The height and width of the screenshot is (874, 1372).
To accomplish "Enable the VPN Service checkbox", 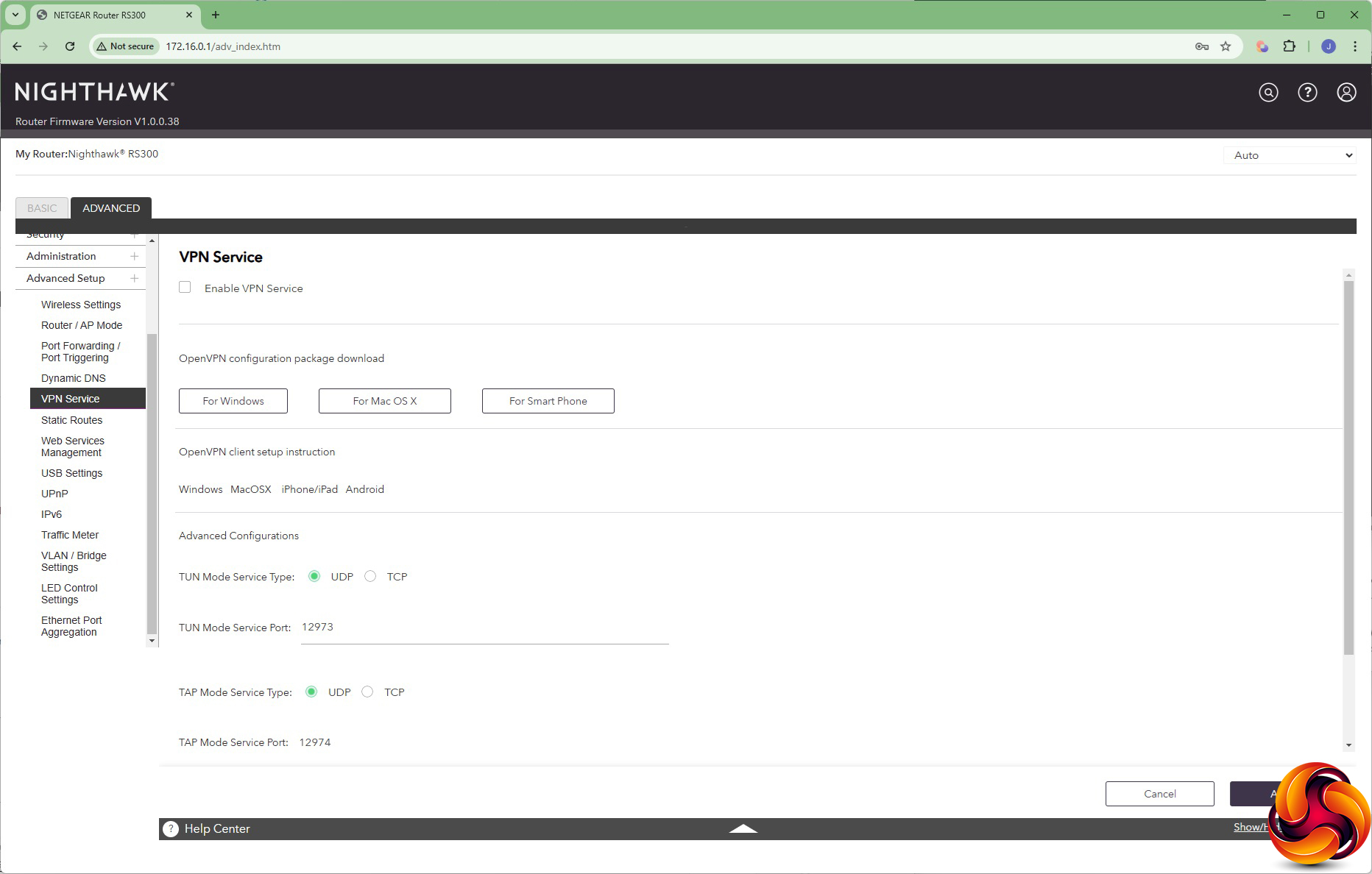I will pyautogui.click(x=185, y=287).
